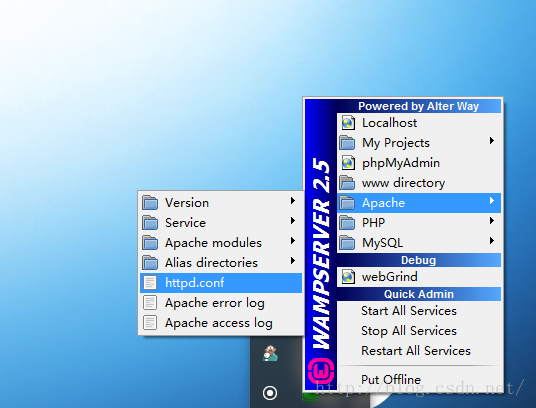Open webGrind under Debug

[419, 277]
